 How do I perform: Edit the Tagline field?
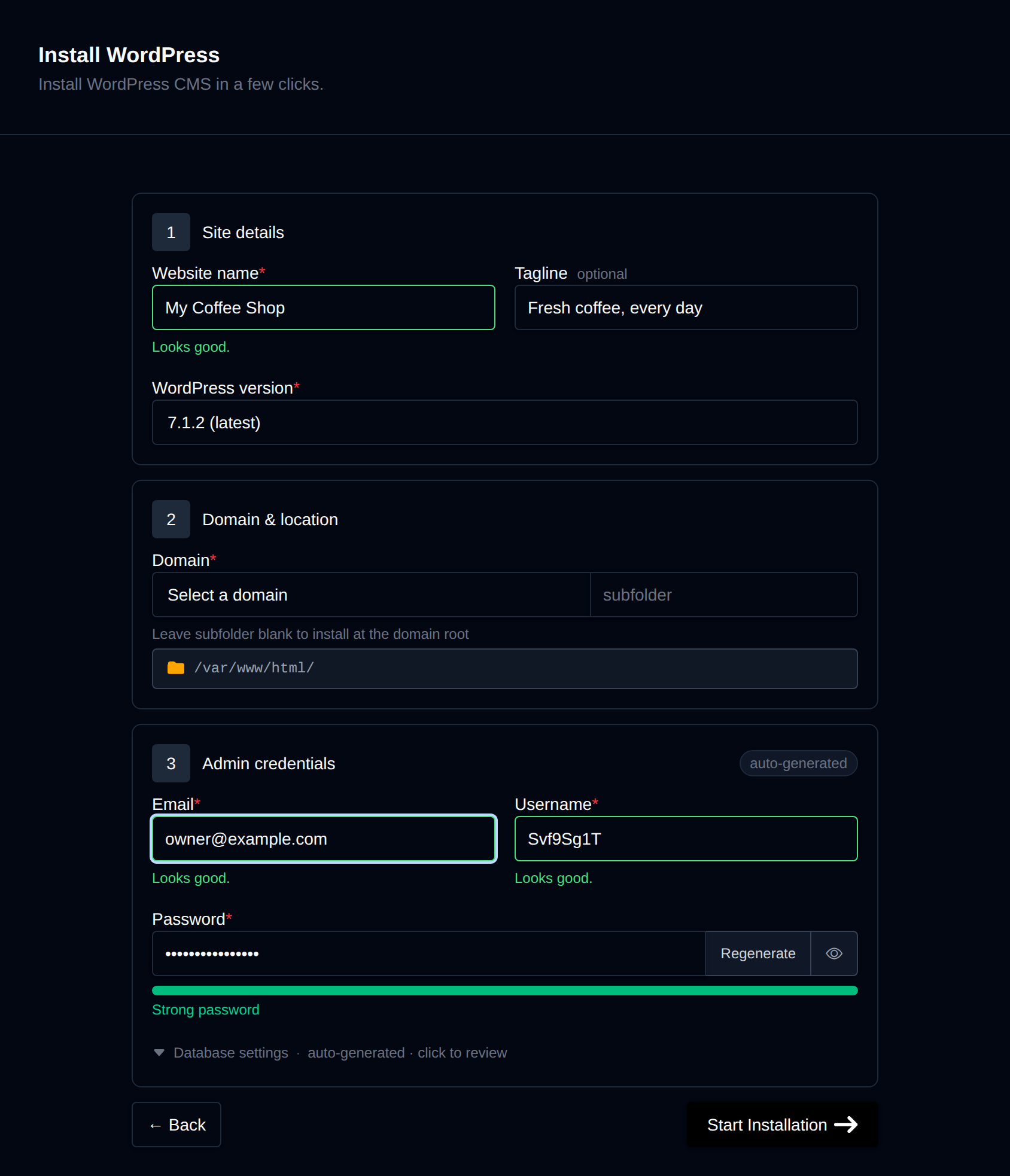click(x=686, y=307)
